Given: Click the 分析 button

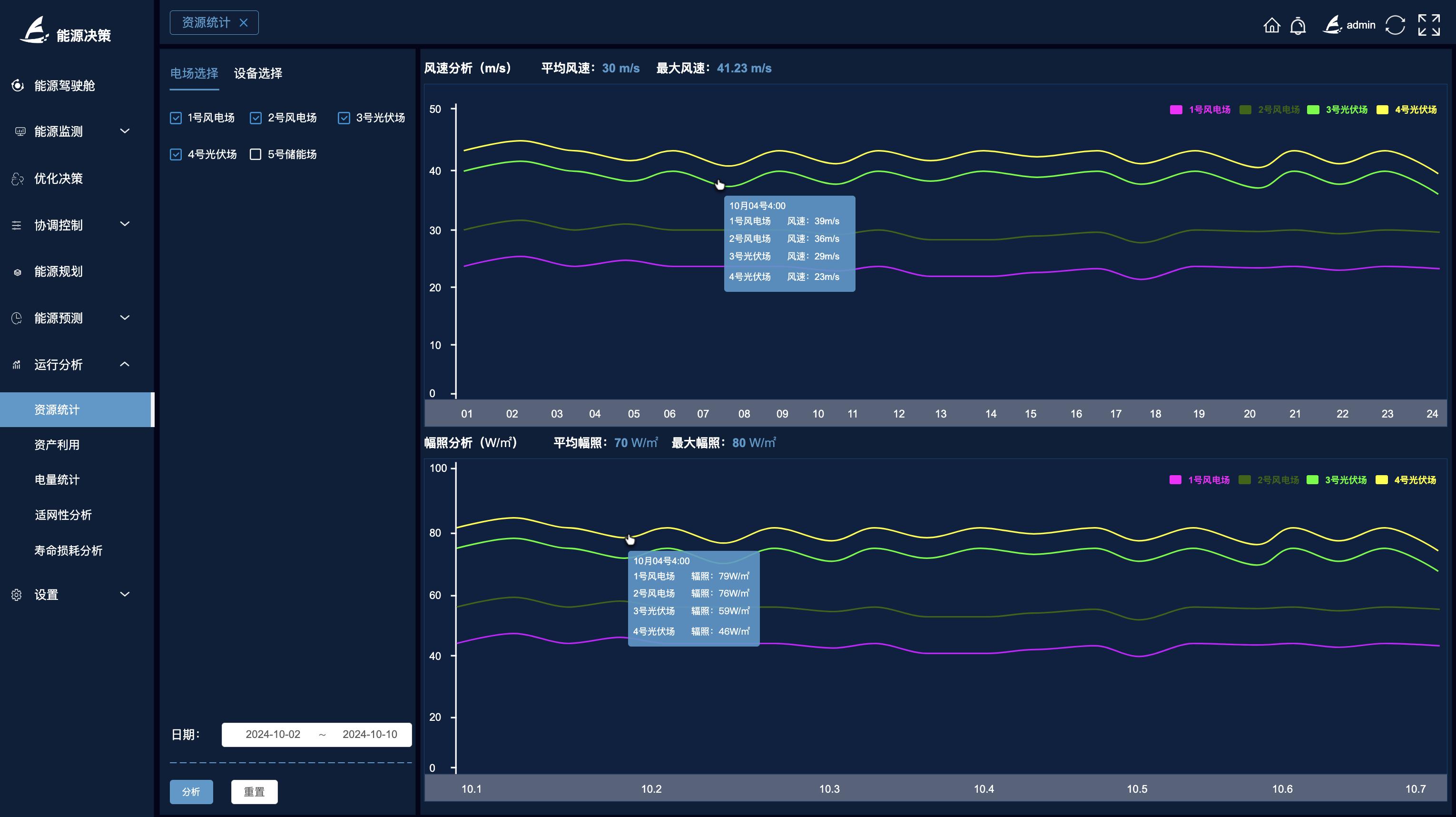Looking at the screenshot, I should (x=191, y=792).
